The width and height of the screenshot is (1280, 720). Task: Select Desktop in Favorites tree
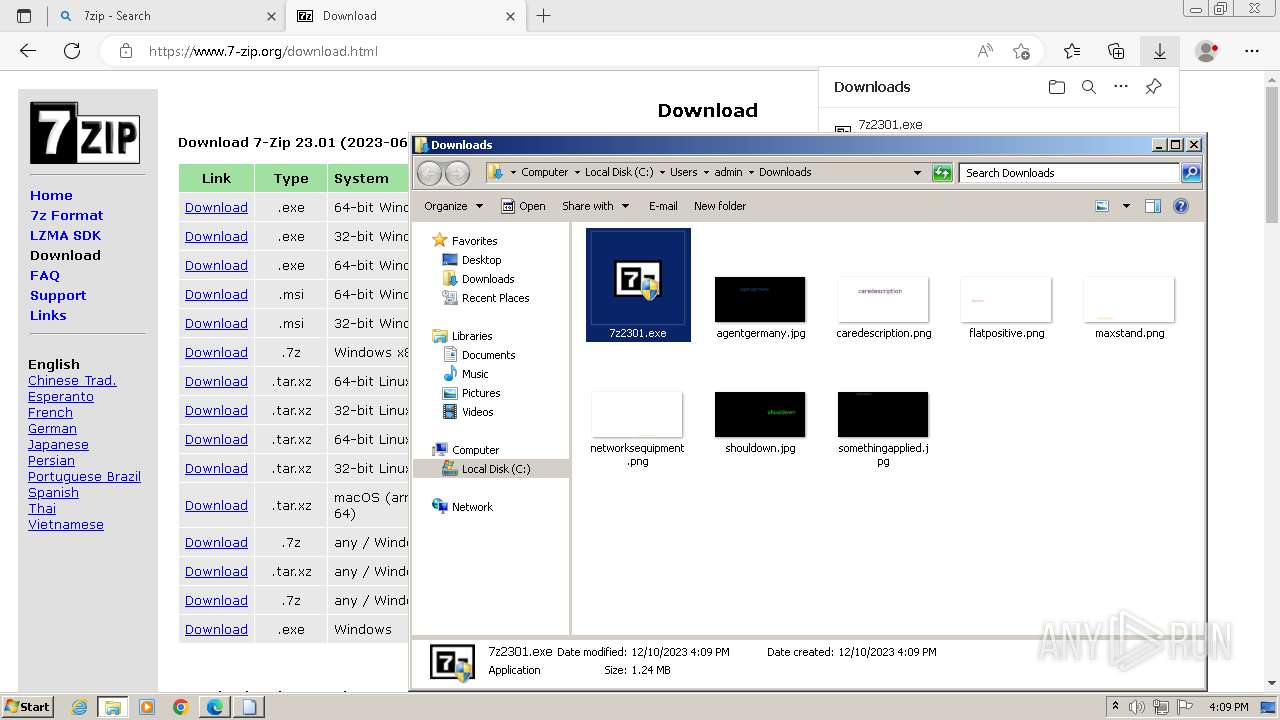[481, 260]
